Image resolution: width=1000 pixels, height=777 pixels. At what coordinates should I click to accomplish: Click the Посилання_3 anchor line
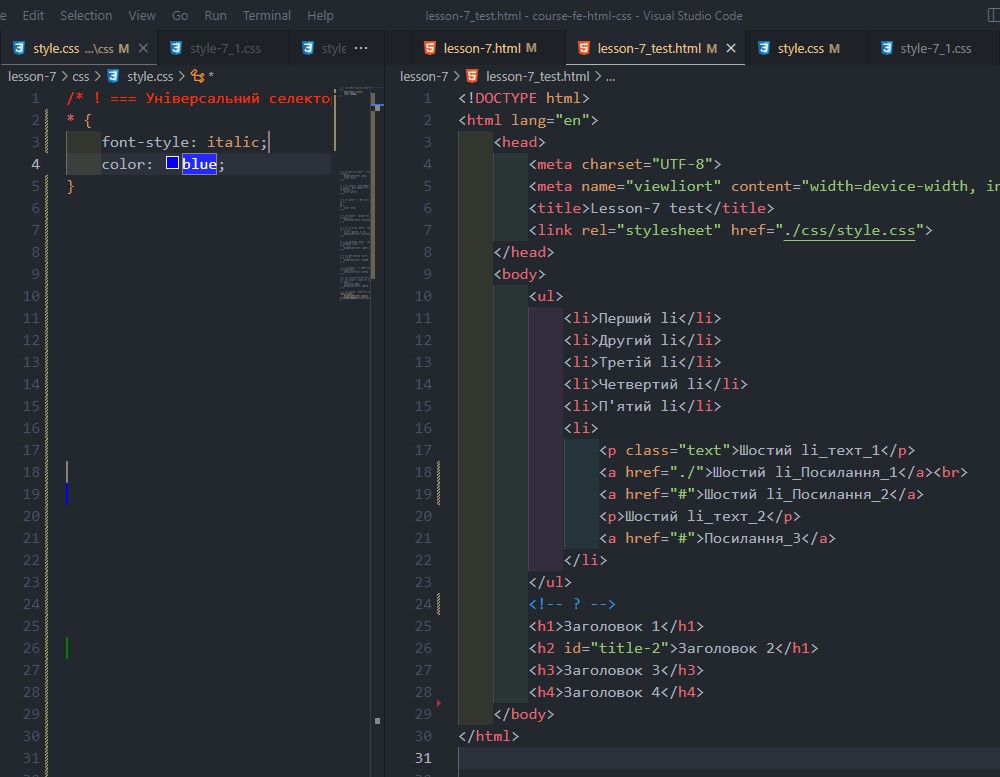point(717,538)
